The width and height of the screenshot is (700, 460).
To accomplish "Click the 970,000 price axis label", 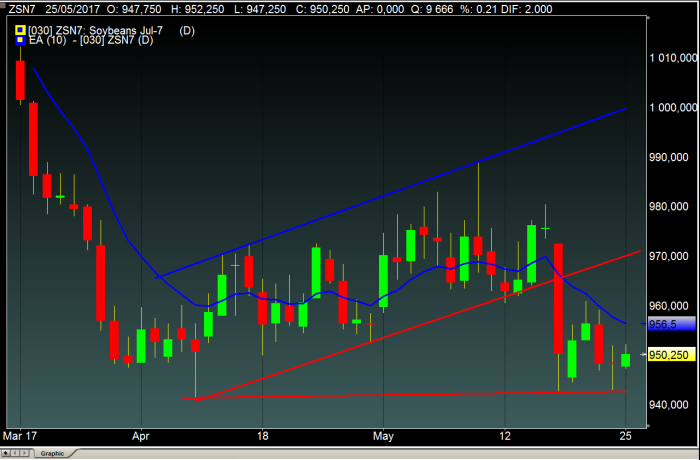I will tap(668, 256).
